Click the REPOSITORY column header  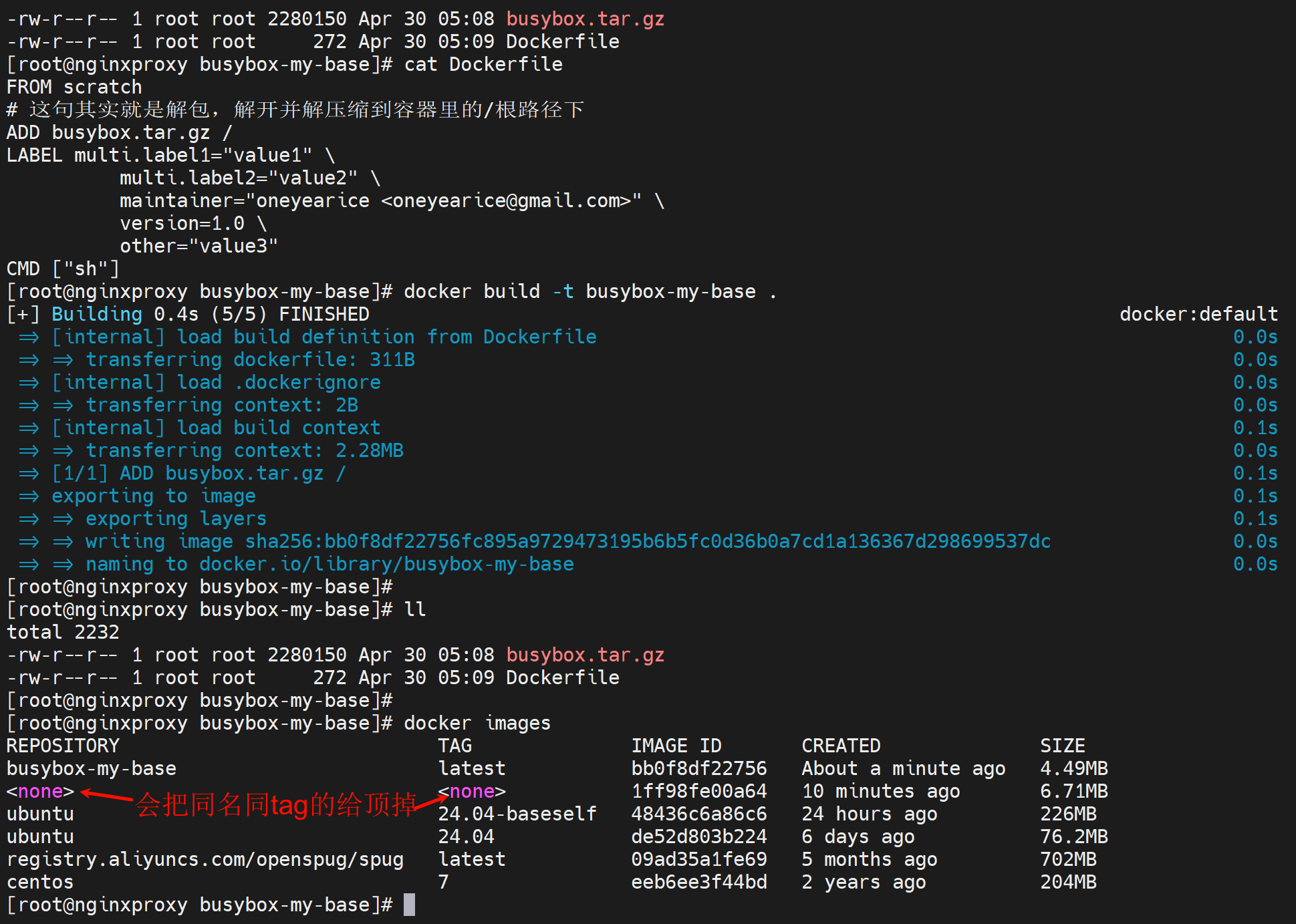tap(63, 746)
